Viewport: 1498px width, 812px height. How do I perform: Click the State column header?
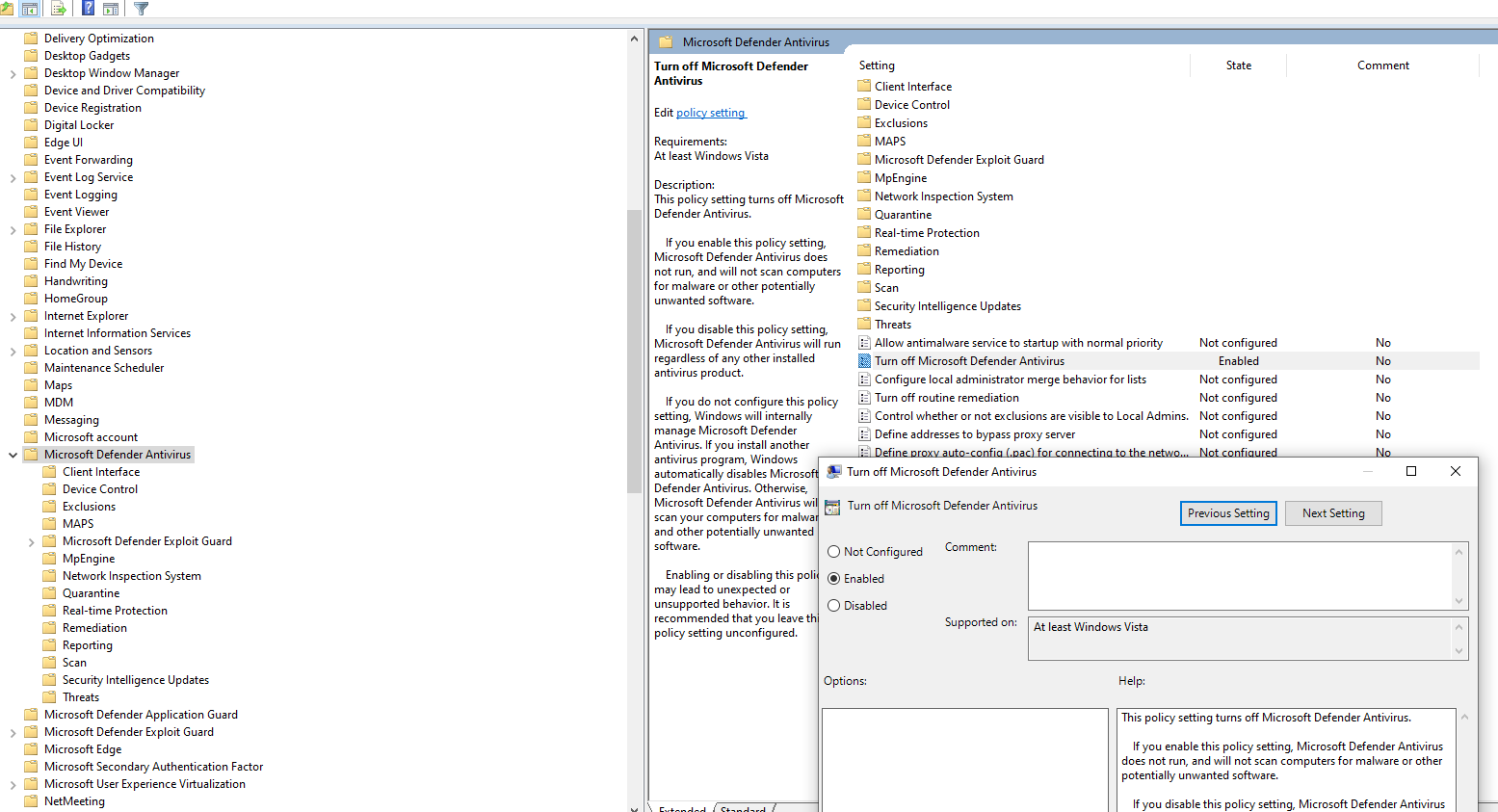pyautogui.click(x=1238, y=65)
